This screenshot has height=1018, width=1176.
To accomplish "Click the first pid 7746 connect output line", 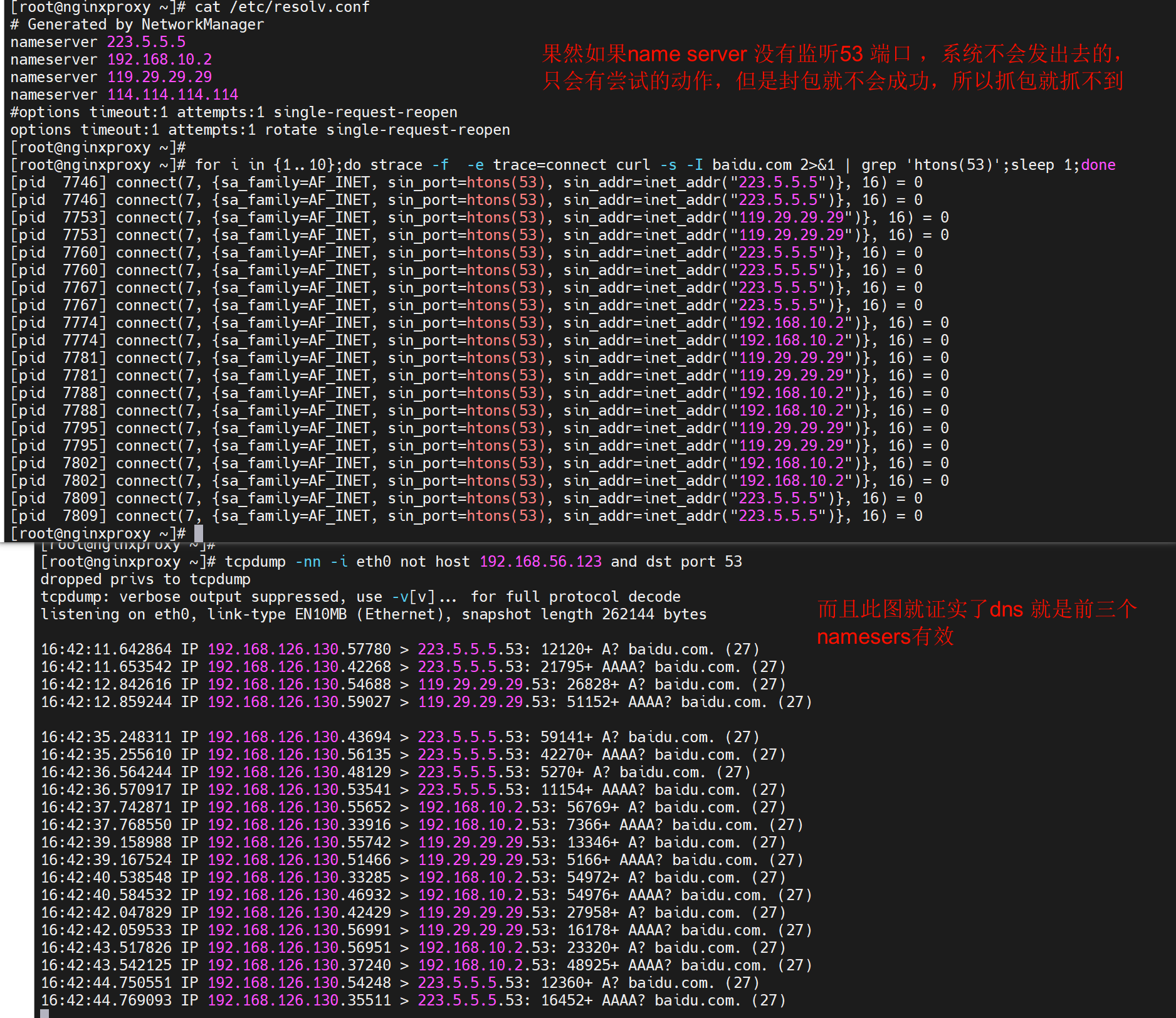I will (x=466, y=182).
